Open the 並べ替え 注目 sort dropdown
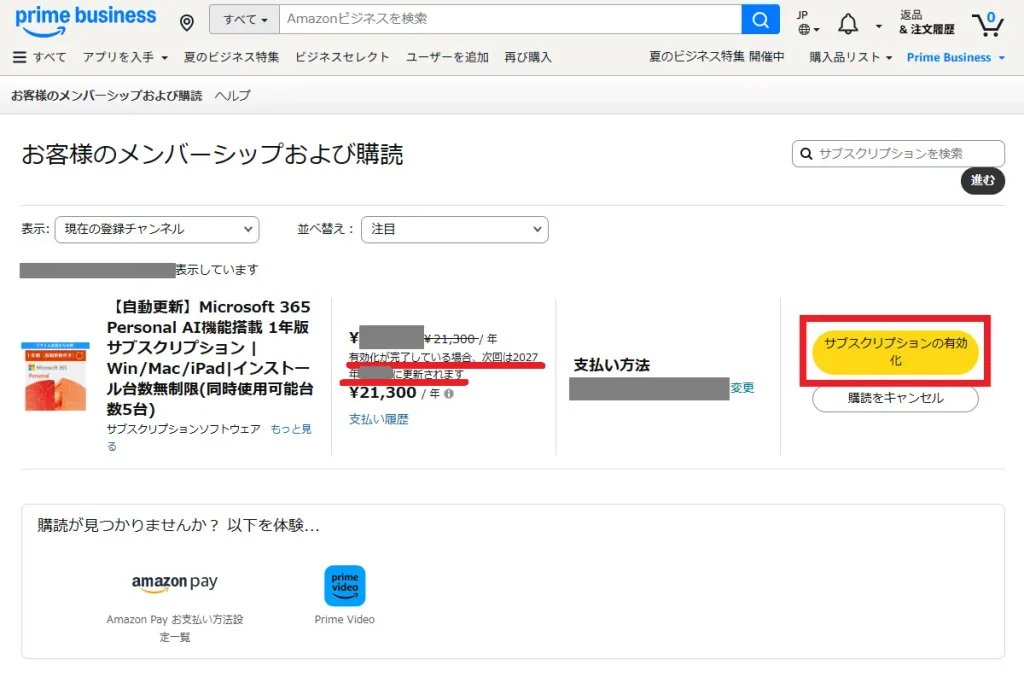 click(x=455, y=229)
